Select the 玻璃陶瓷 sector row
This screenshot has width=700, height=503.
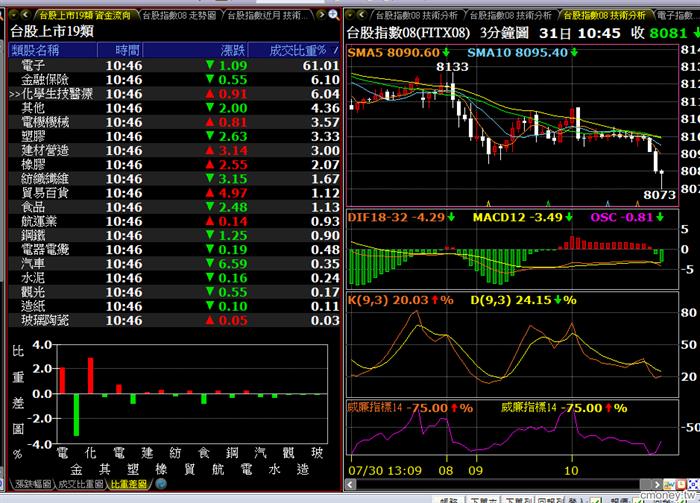(174, 320)
